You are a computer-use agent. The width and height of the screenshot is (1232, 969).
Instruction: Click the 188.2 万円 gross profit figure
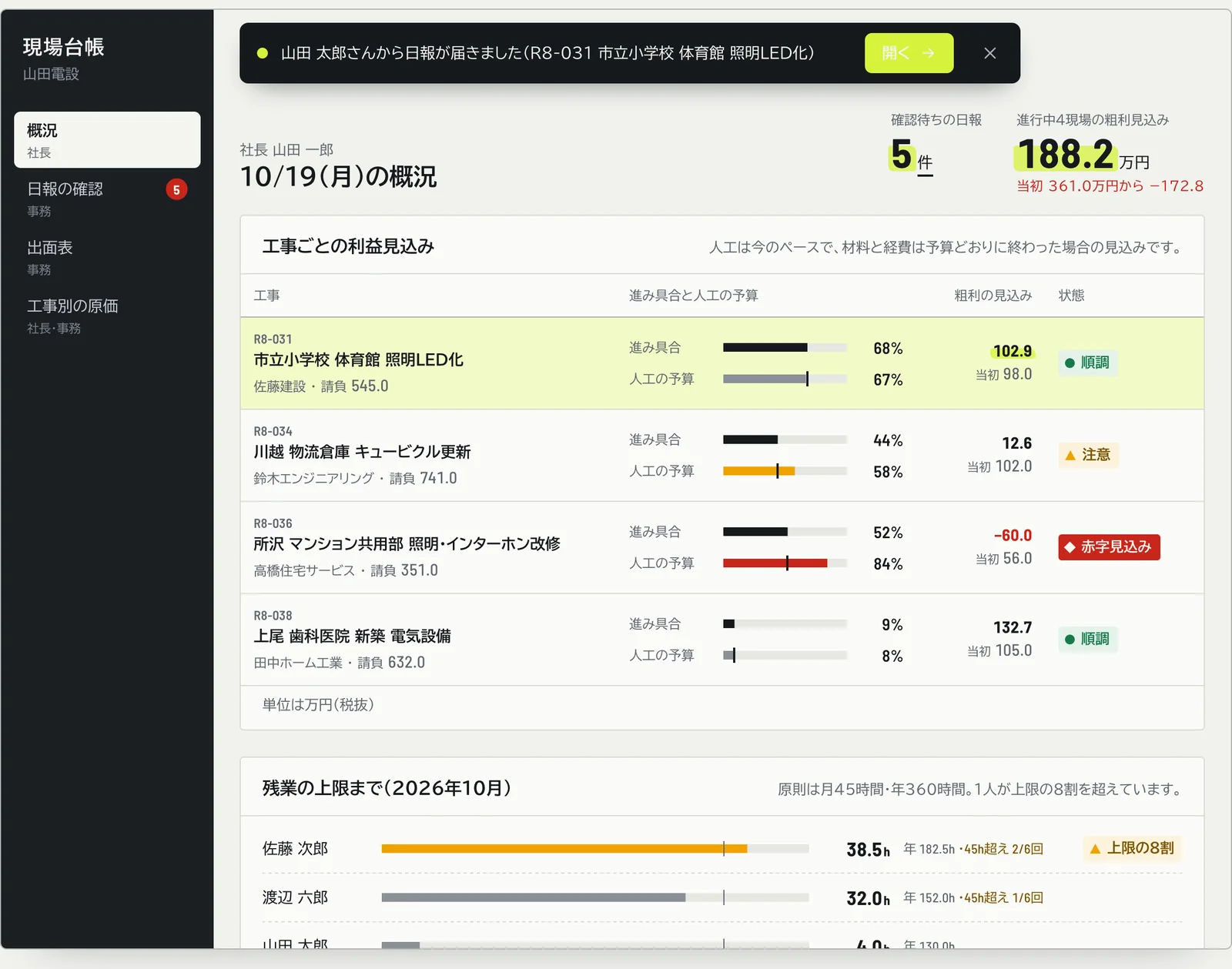(1082, 155)
